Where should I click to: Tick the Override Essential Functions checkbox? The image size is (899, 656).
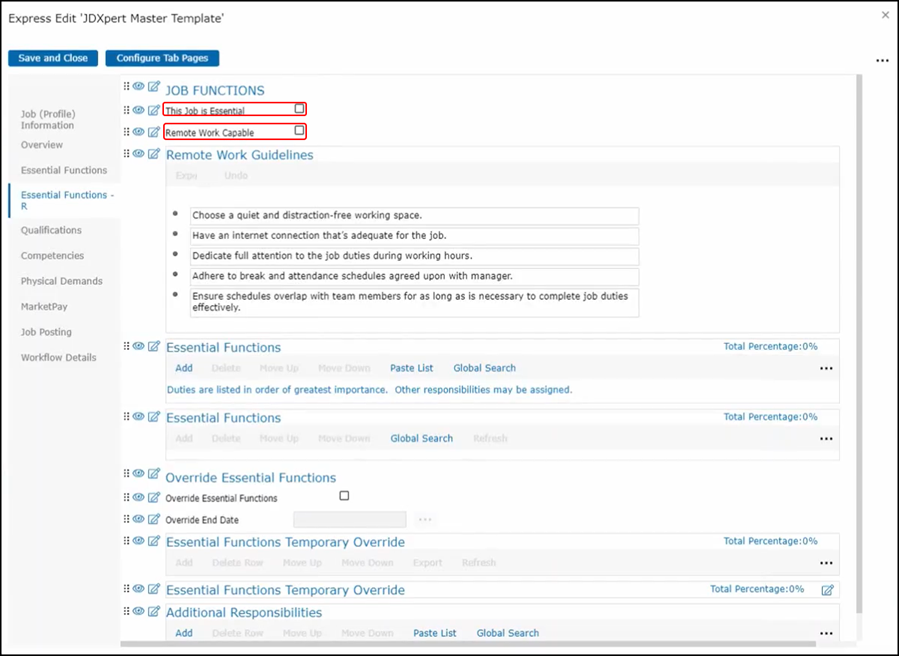(x=344, y=496)
